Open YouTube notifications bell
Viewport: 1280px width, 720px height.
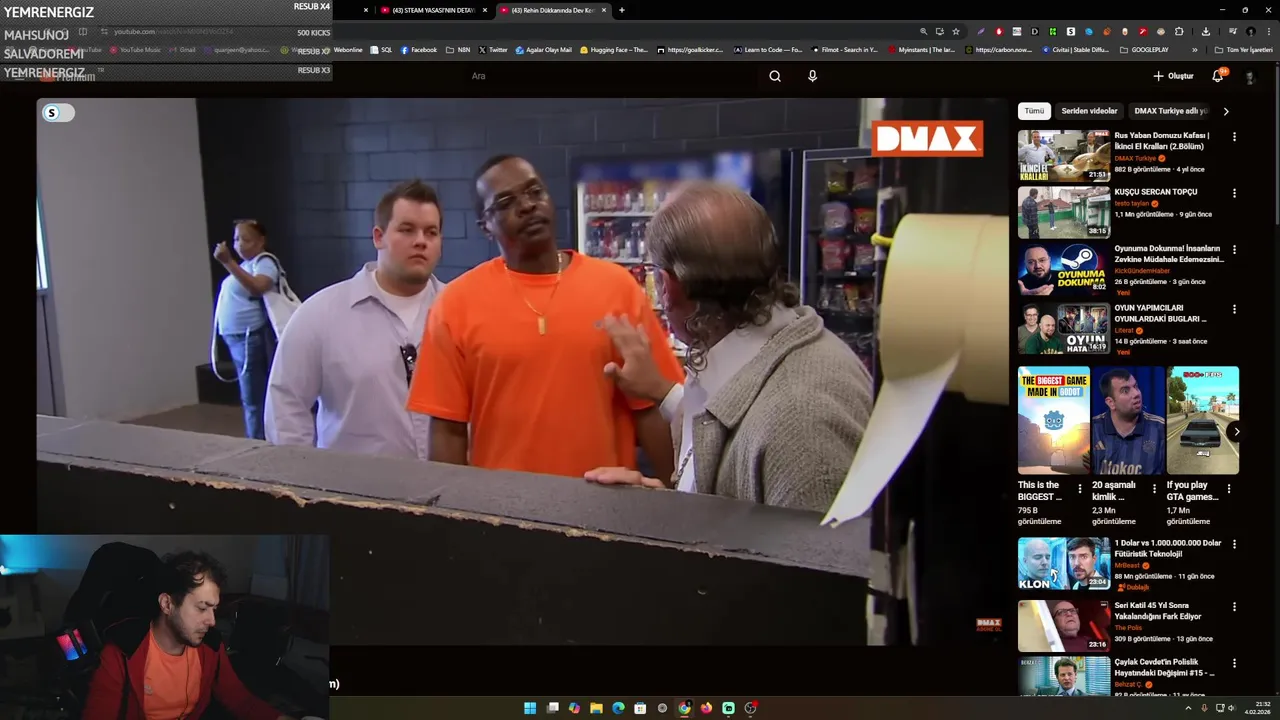[x=1218, y=76]
